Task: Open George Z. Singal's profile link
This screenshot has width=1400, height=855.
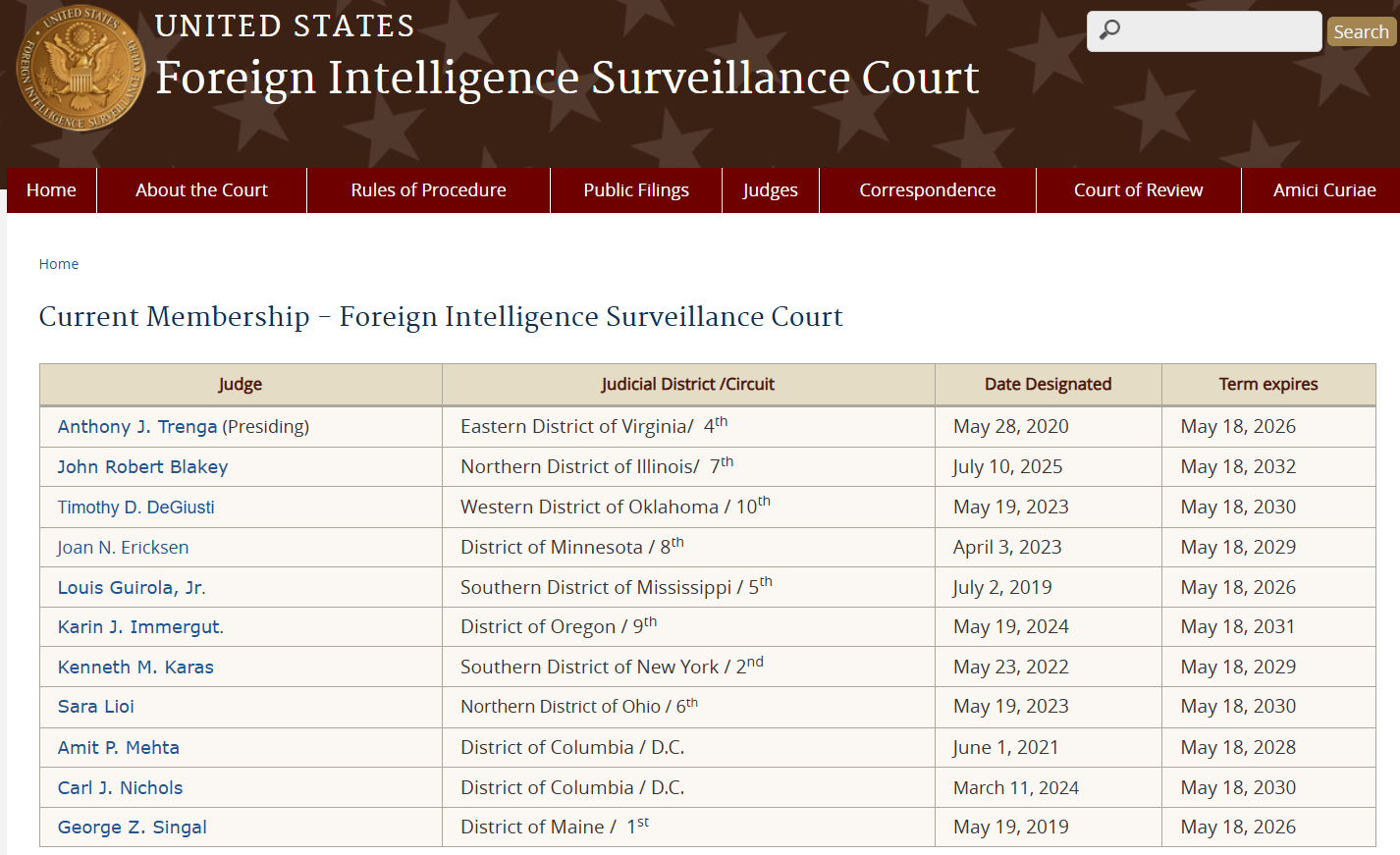Action: [x=132, y=828]
